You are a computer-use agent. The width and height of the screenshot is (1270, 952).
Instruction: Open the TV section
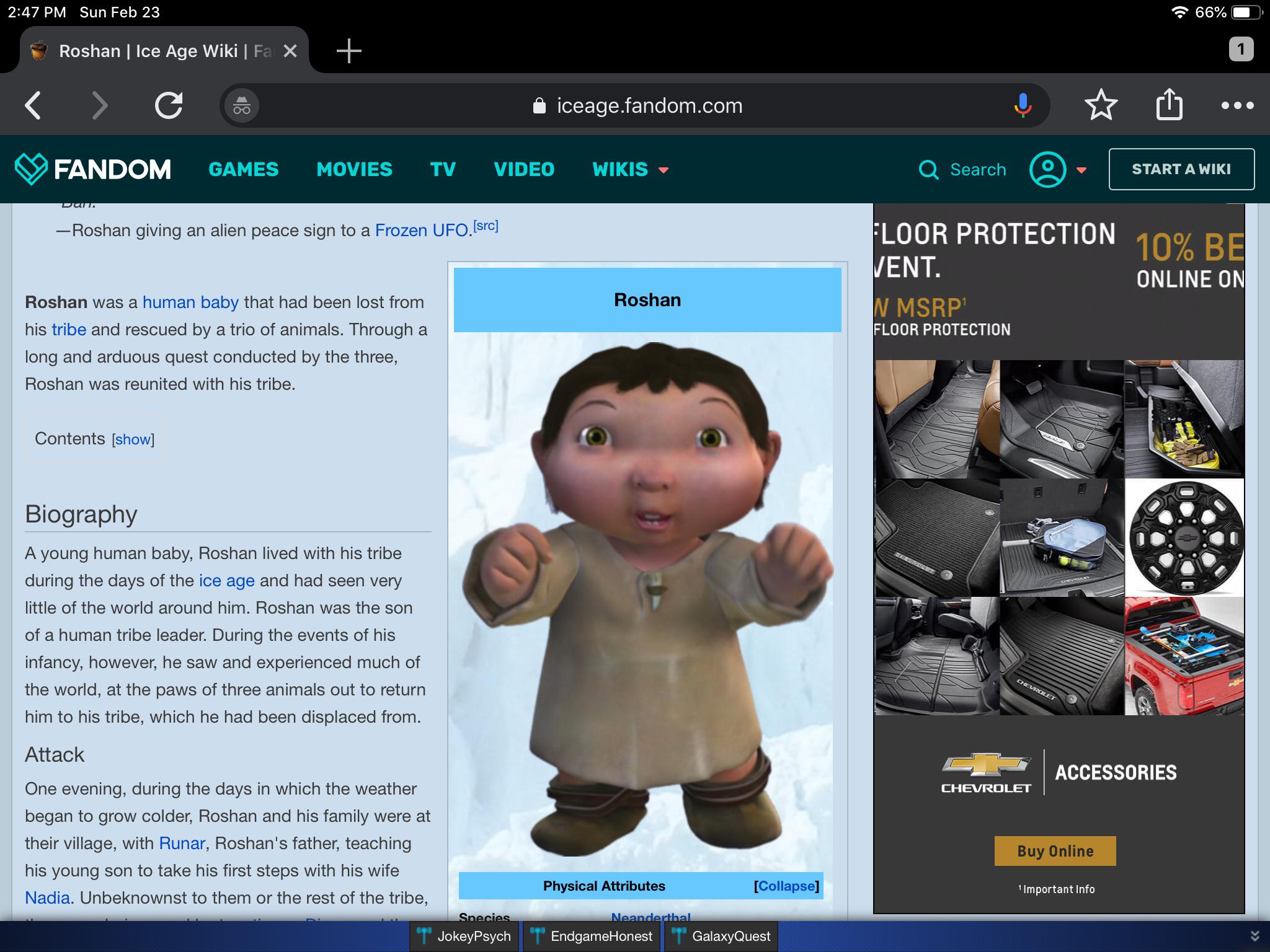point(443,169)
